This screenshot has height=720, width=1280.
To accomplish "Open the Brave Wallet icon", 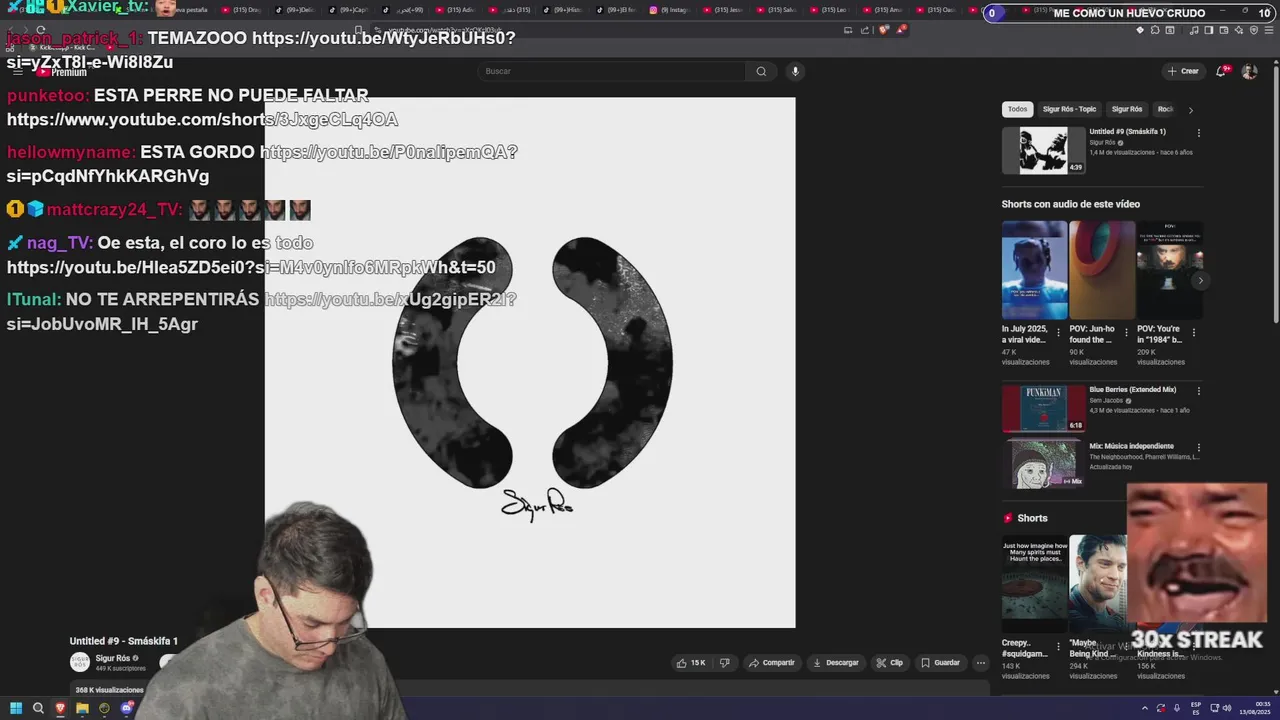I will click(1224, 30).
